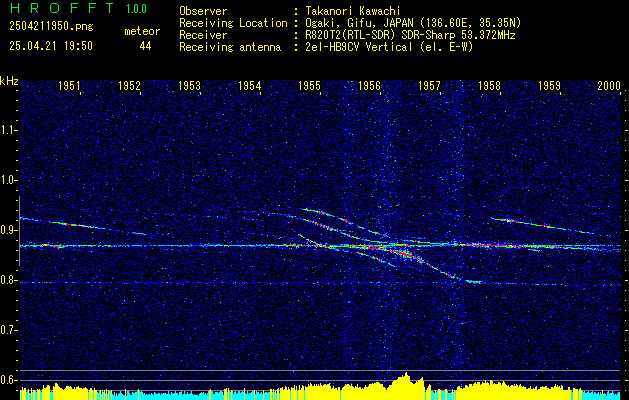629x400 pixels.
Task: Click the Observer label
Action: [x=203, y=11]
